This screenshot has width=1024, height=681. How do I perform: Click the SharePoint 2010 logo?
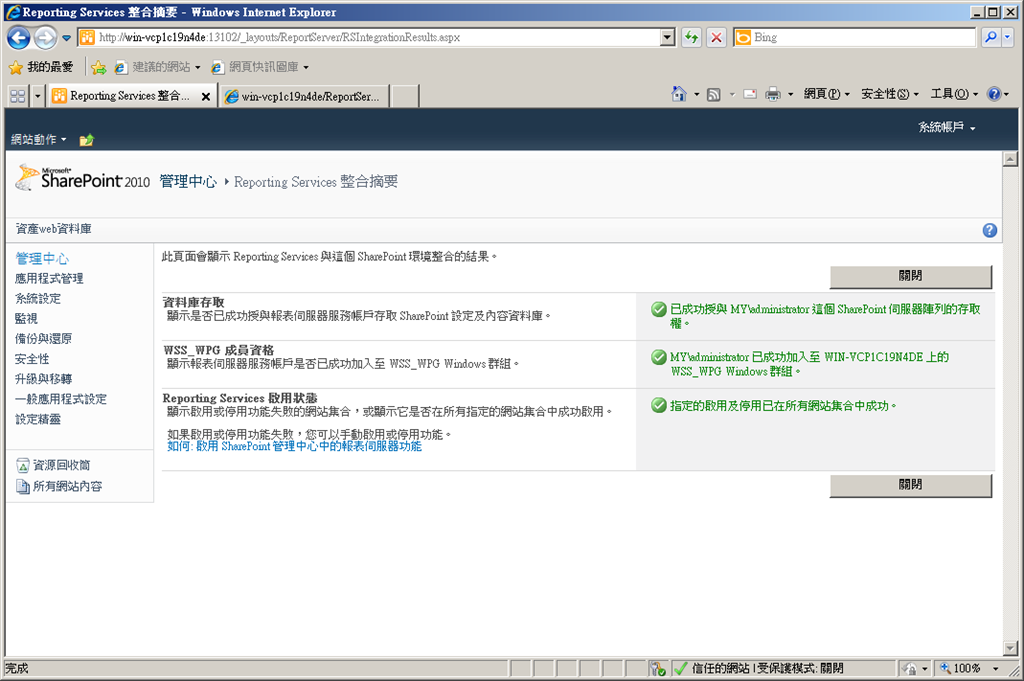pyautogui.click(x=83, y=178)
